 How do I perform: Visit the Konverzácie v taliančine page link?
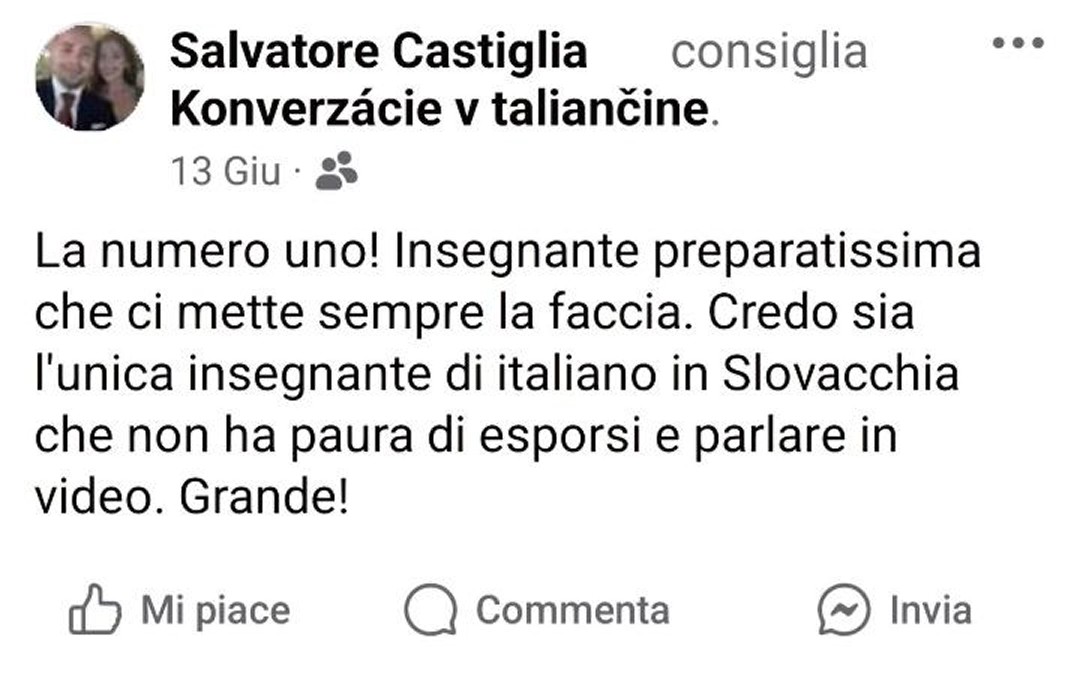pos(440,110)
